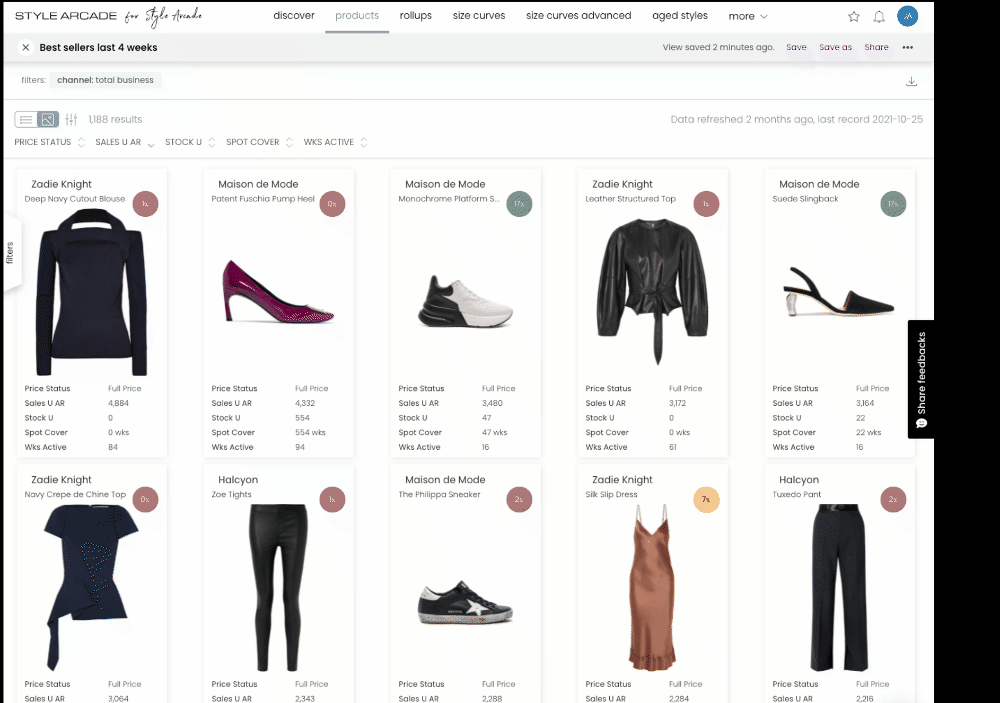This screenshot has height=703, width=1000.
Task: Click the Save as button
Action: (835, 47)
